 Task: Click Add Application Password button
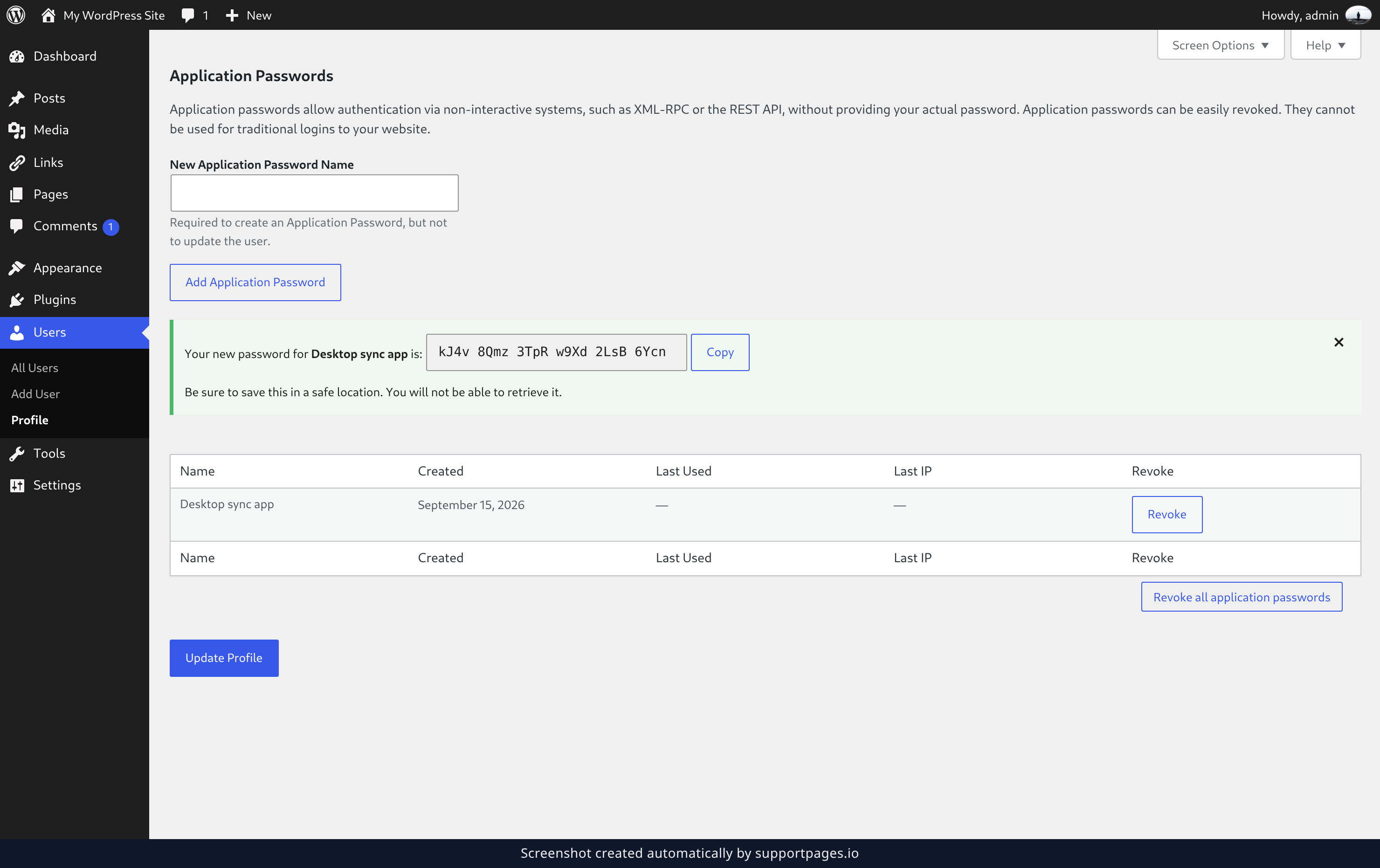tap(255, 282)
